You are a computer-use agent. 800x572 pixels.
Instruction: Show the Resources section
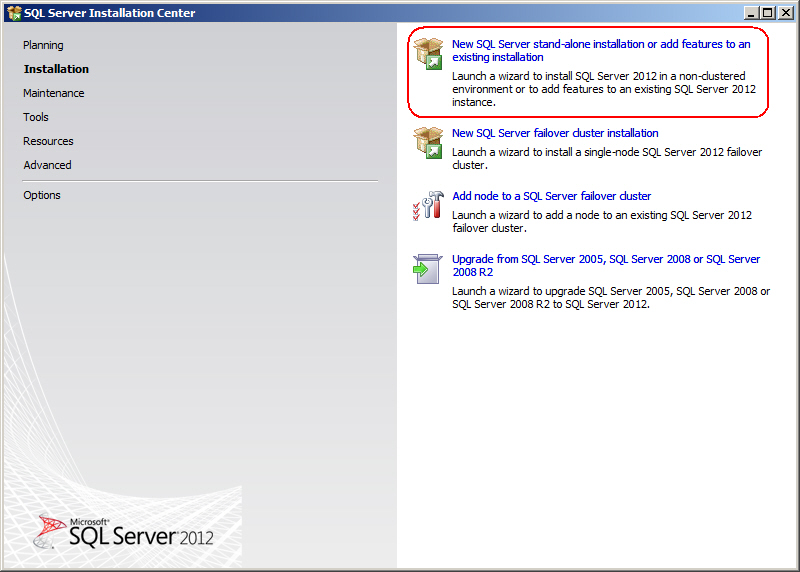point(48,141)
